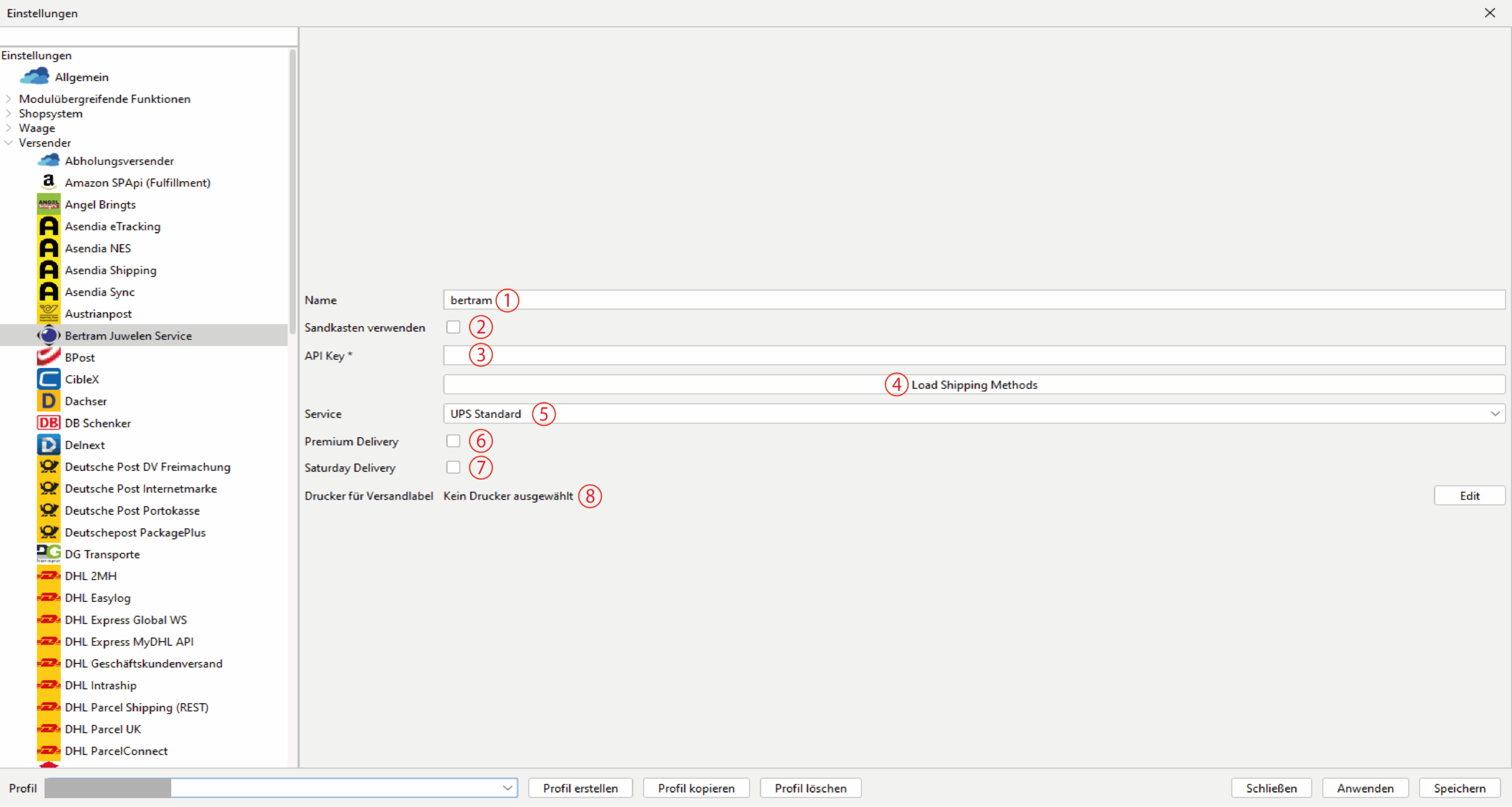
Task: Click the Kein Drucker ausgewählt text
Action: coord(508,496)
